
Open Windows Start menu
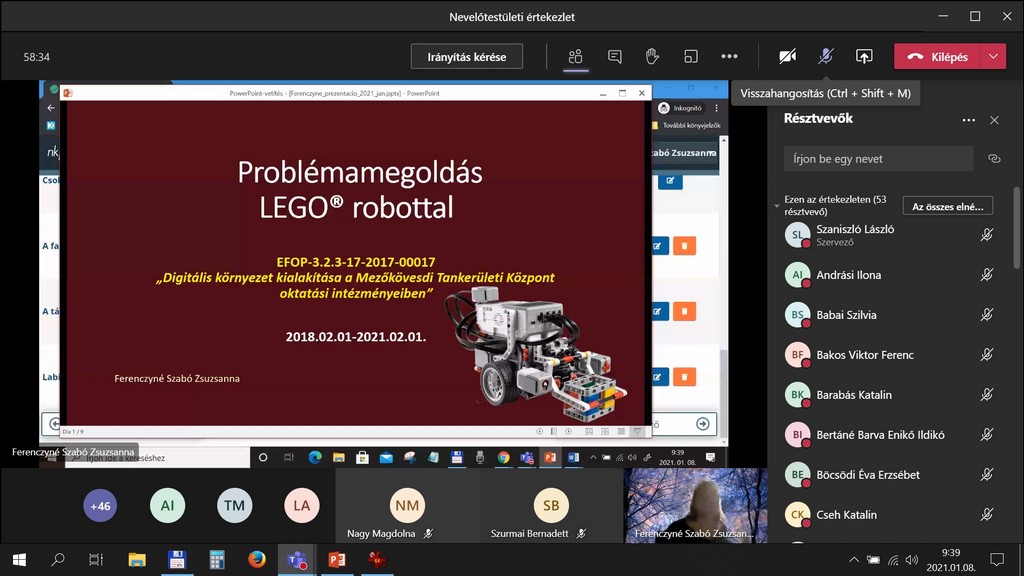pyautogui.click(x=19, y=560)
